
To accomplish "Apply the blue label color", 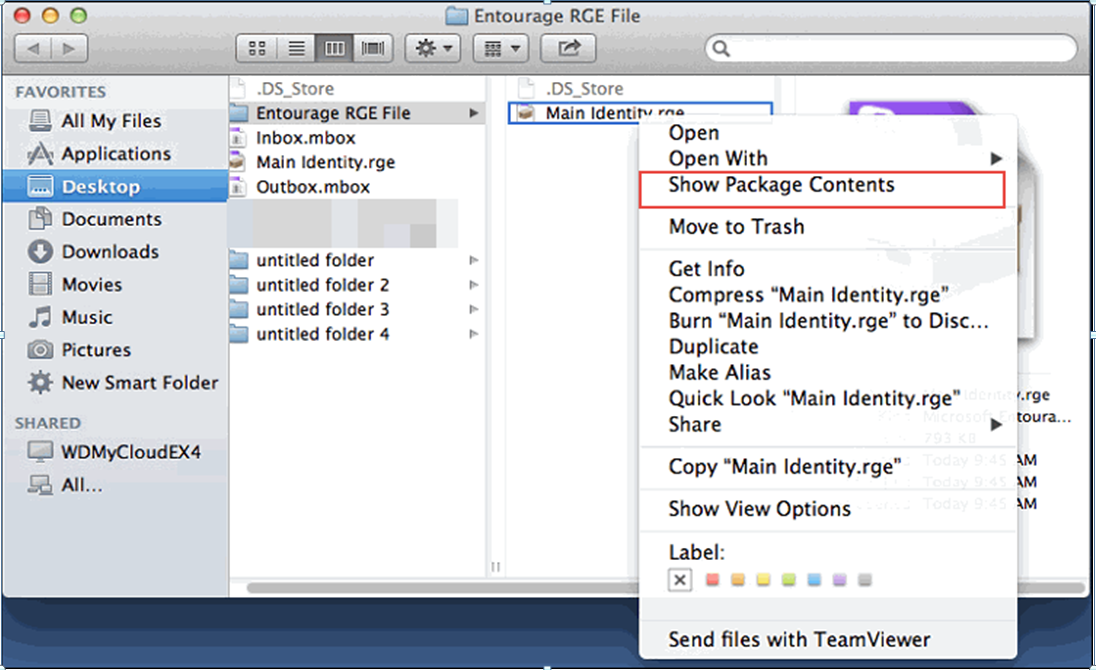I will [x=814, y=580].
